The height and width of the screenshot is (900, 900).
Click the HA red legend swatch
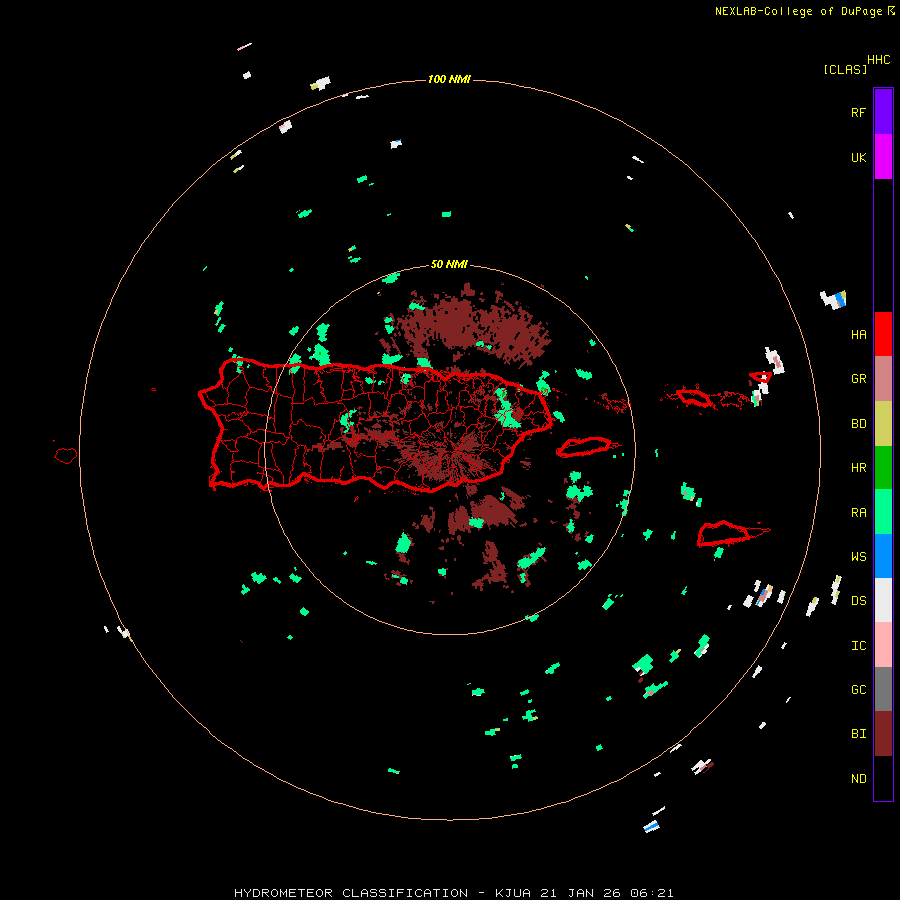click(x=883, y=334)
